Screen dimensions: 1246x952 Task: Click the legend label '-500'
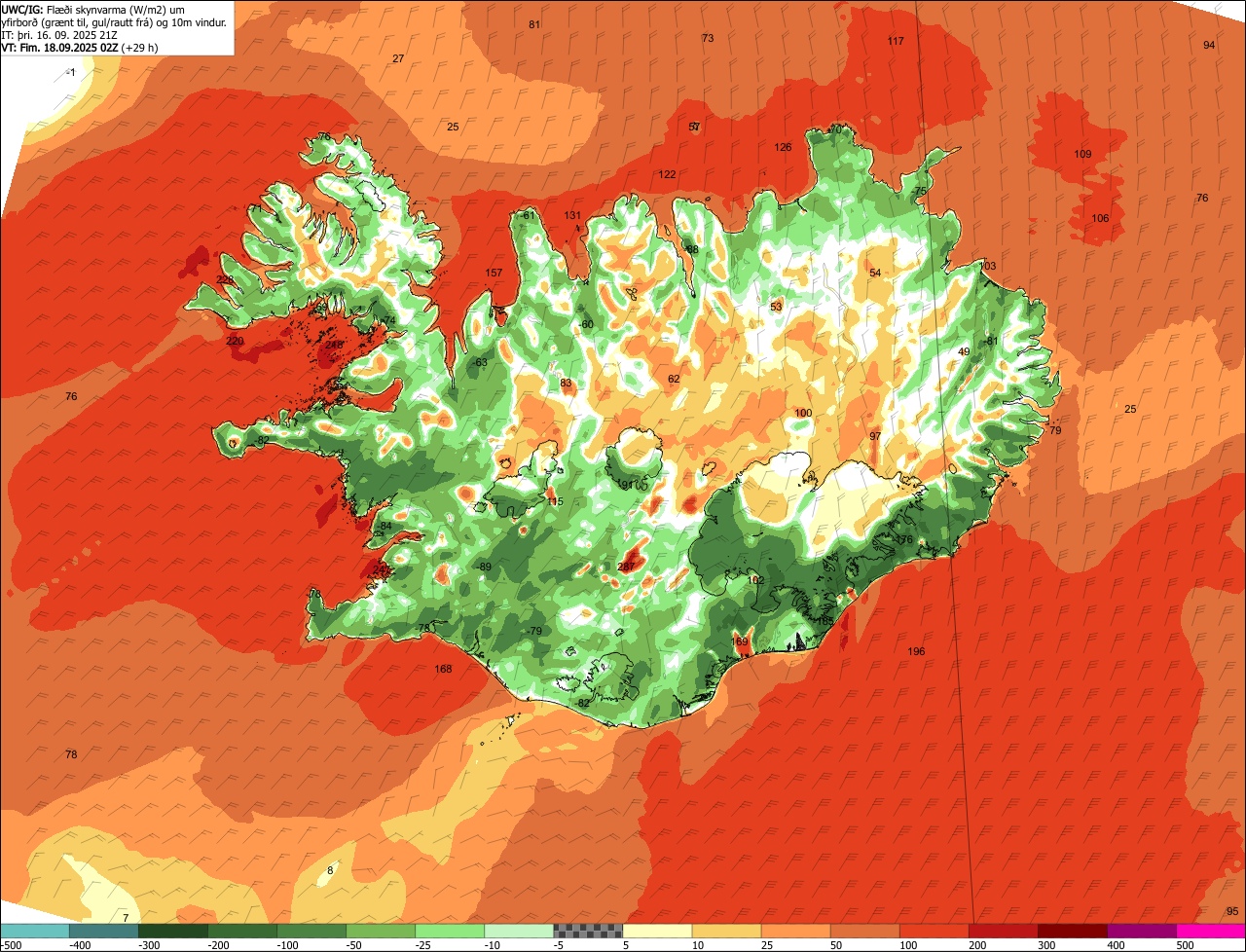[11, 945]
